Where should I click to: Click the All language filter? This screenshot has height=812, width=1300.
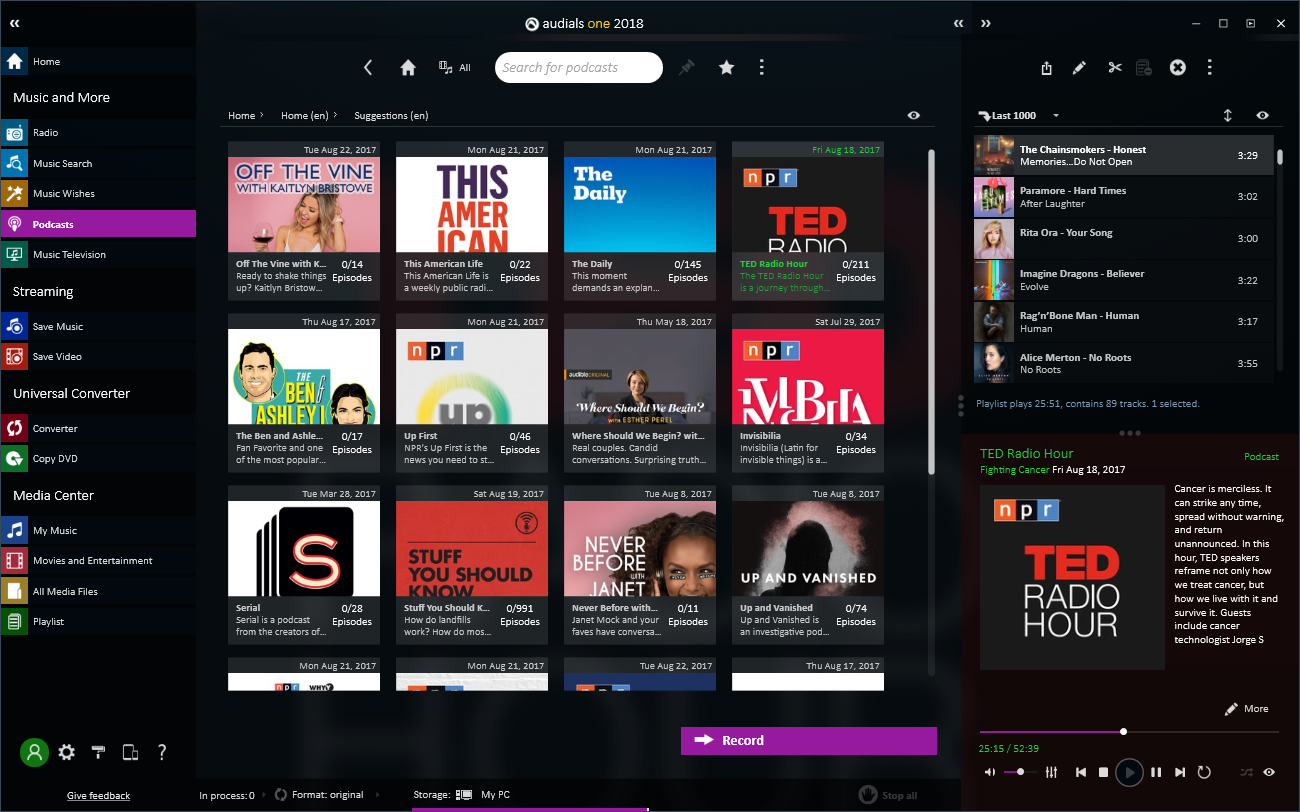455,67
